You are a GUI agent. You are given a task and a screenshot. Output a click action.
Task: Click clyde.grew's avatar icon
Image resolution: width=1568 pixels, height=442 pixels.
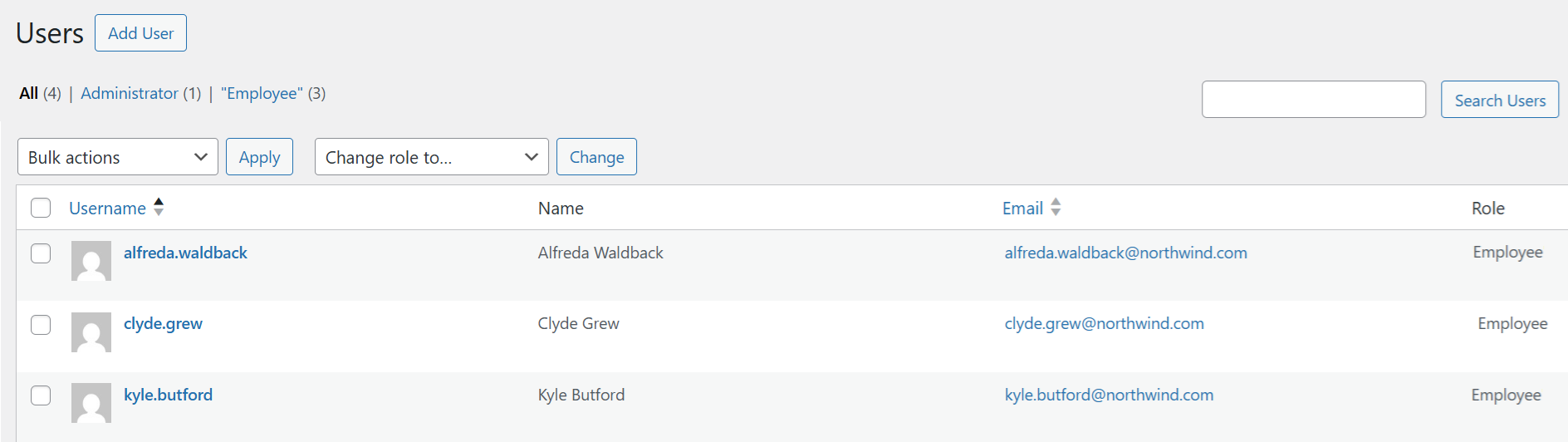91,332
